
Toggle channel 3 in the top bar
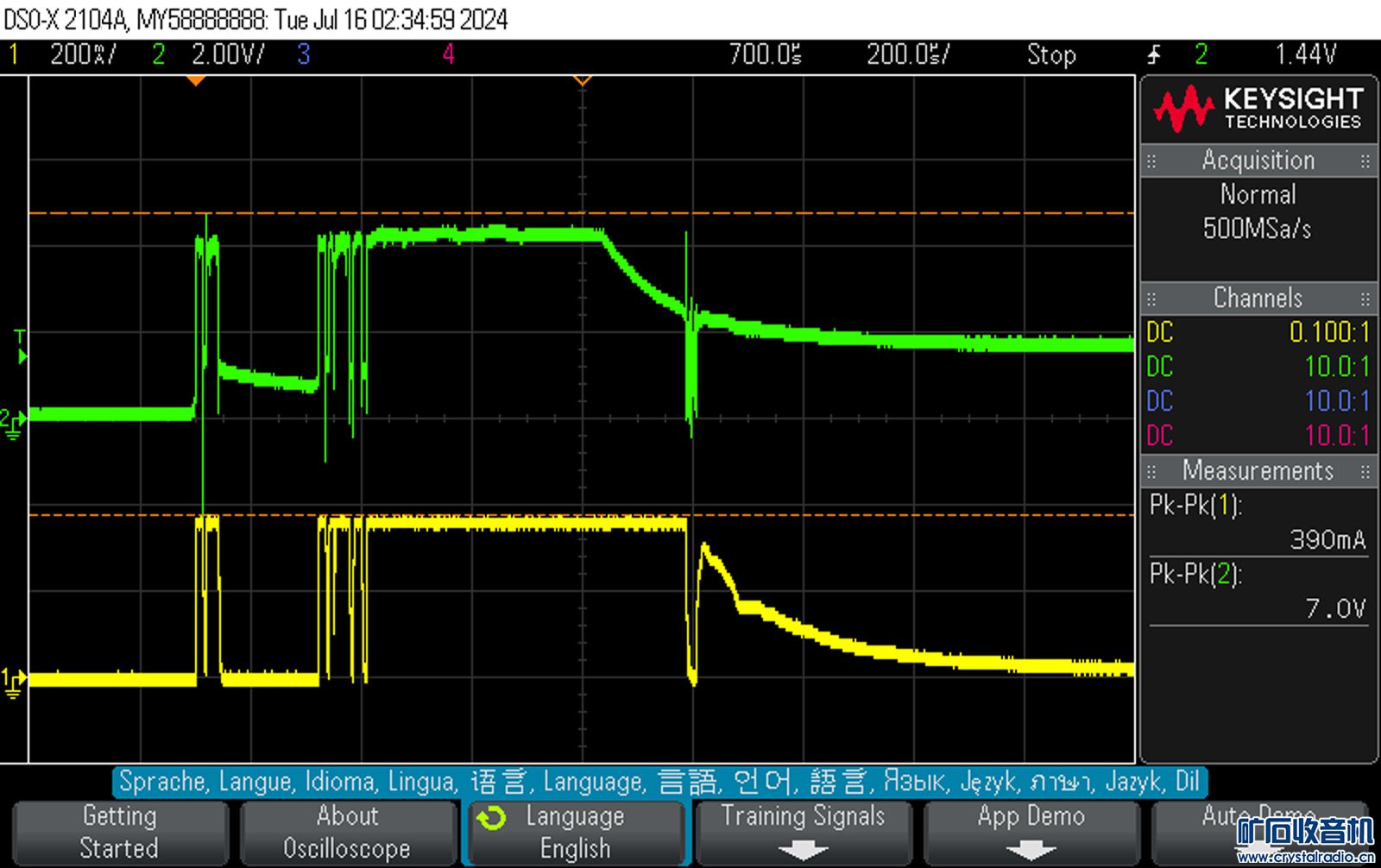[303, 55]
